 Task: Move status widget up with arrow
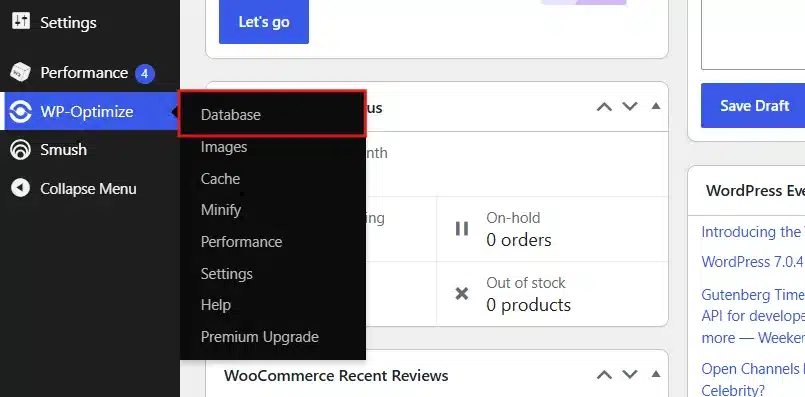(604, 106)
